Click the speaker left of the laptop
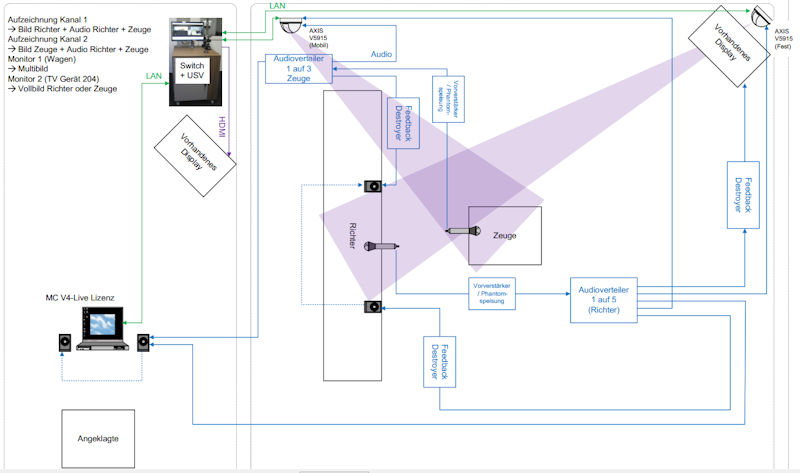Screen dimensions: 800x473 pos(64,342)
